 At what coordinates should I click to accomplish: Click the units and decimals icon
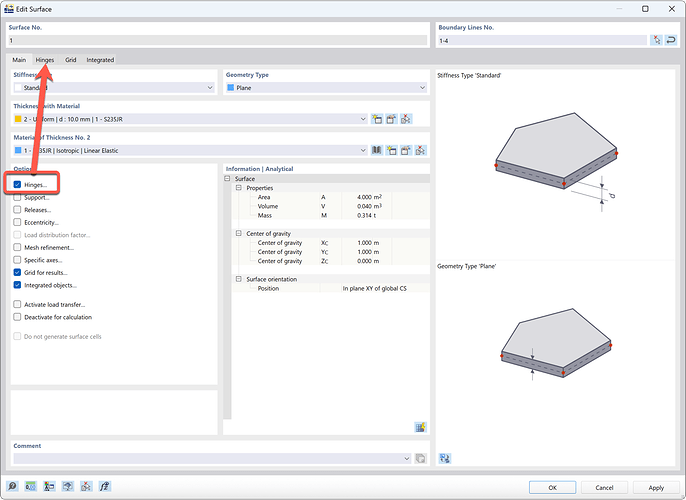coord(31,486)
